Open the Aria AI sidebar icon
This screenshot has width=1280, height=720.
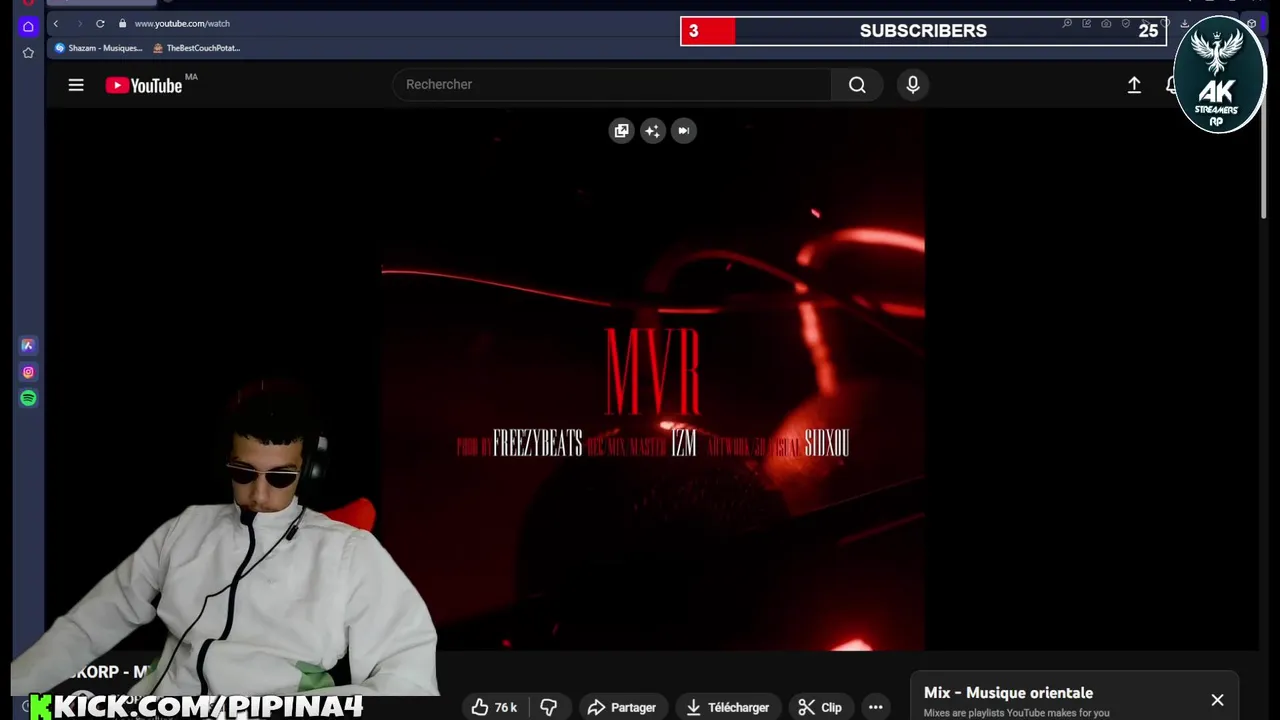(28, 345)
